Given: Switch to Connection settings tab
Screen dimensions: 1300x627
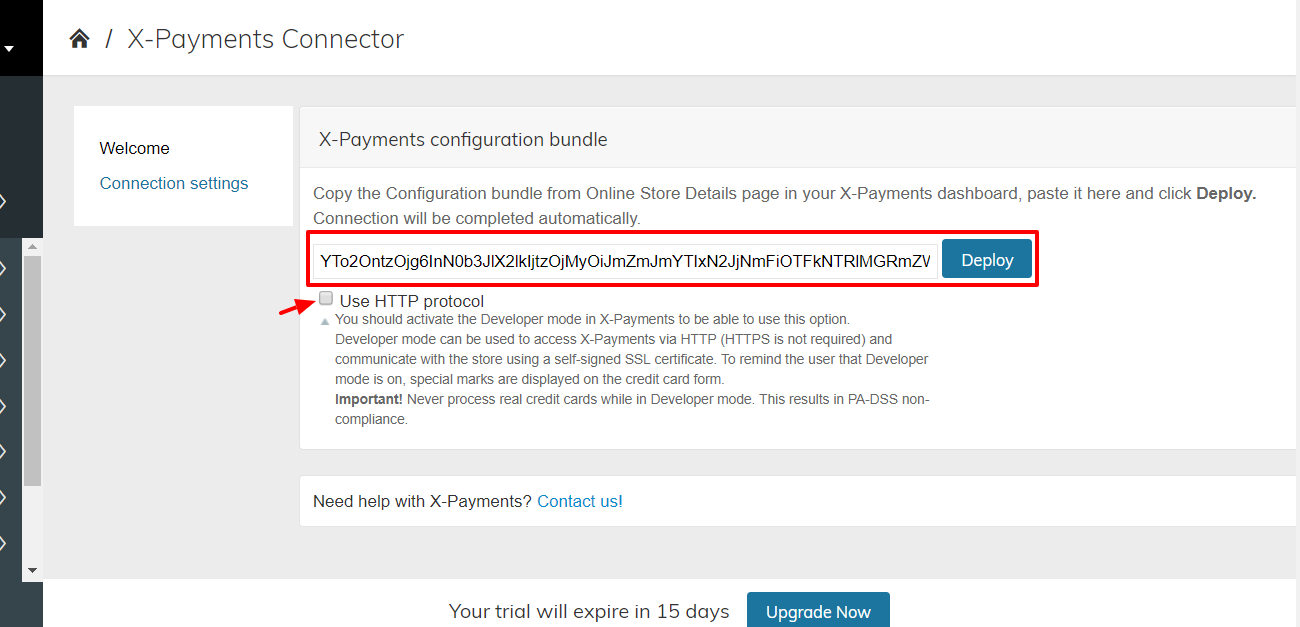Looking at the screenshot, I should 174,183.
